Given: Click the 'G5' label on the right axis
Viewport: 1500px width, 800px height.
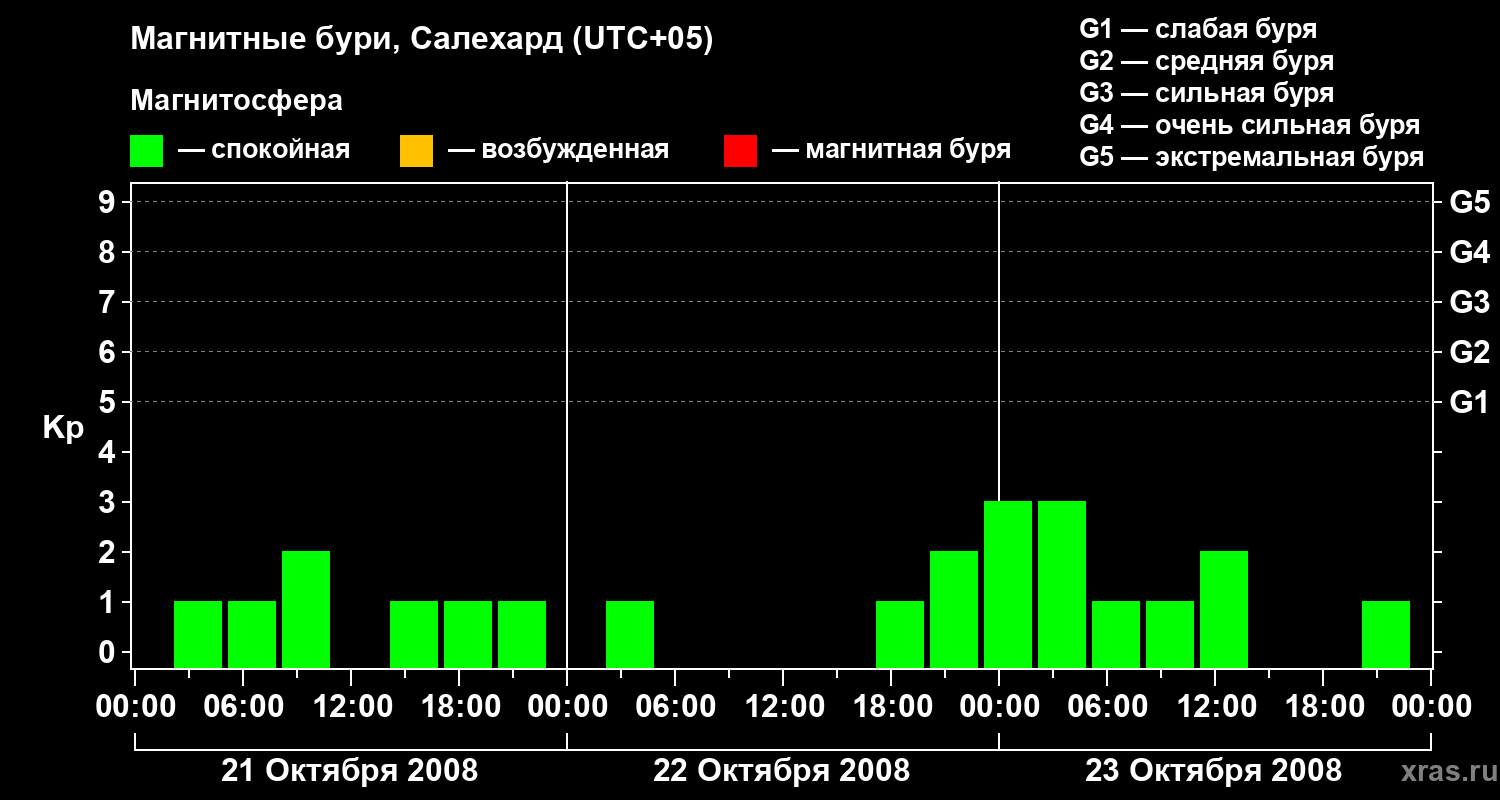Looking at the screenshot, I should [x=1470, y=202].
